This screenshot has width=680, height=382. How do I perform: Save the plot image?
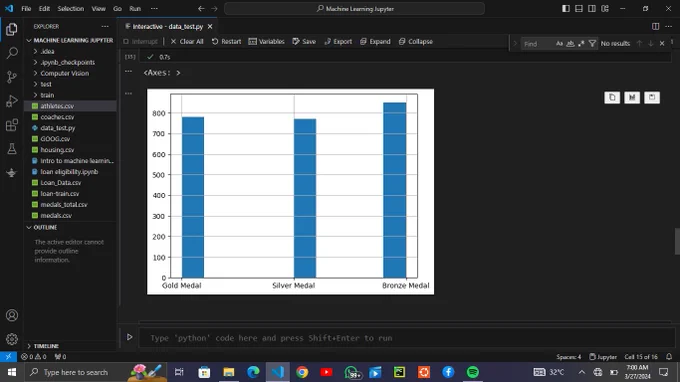tap(652, 97)
